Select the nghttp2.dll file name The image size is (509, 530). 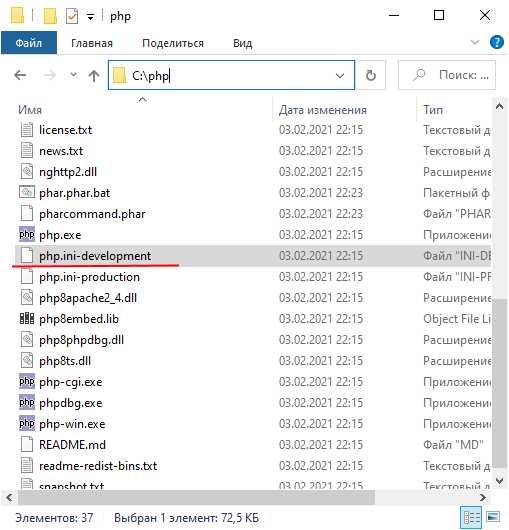68,172
